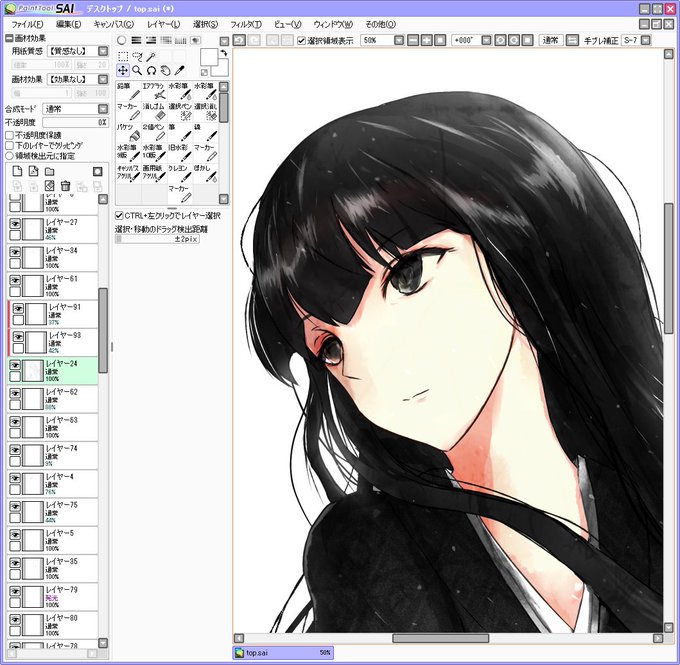Viewport: 680px width, 665px height.
Task: Hide layer レイヤー62
Action: (x=15, y=393)
